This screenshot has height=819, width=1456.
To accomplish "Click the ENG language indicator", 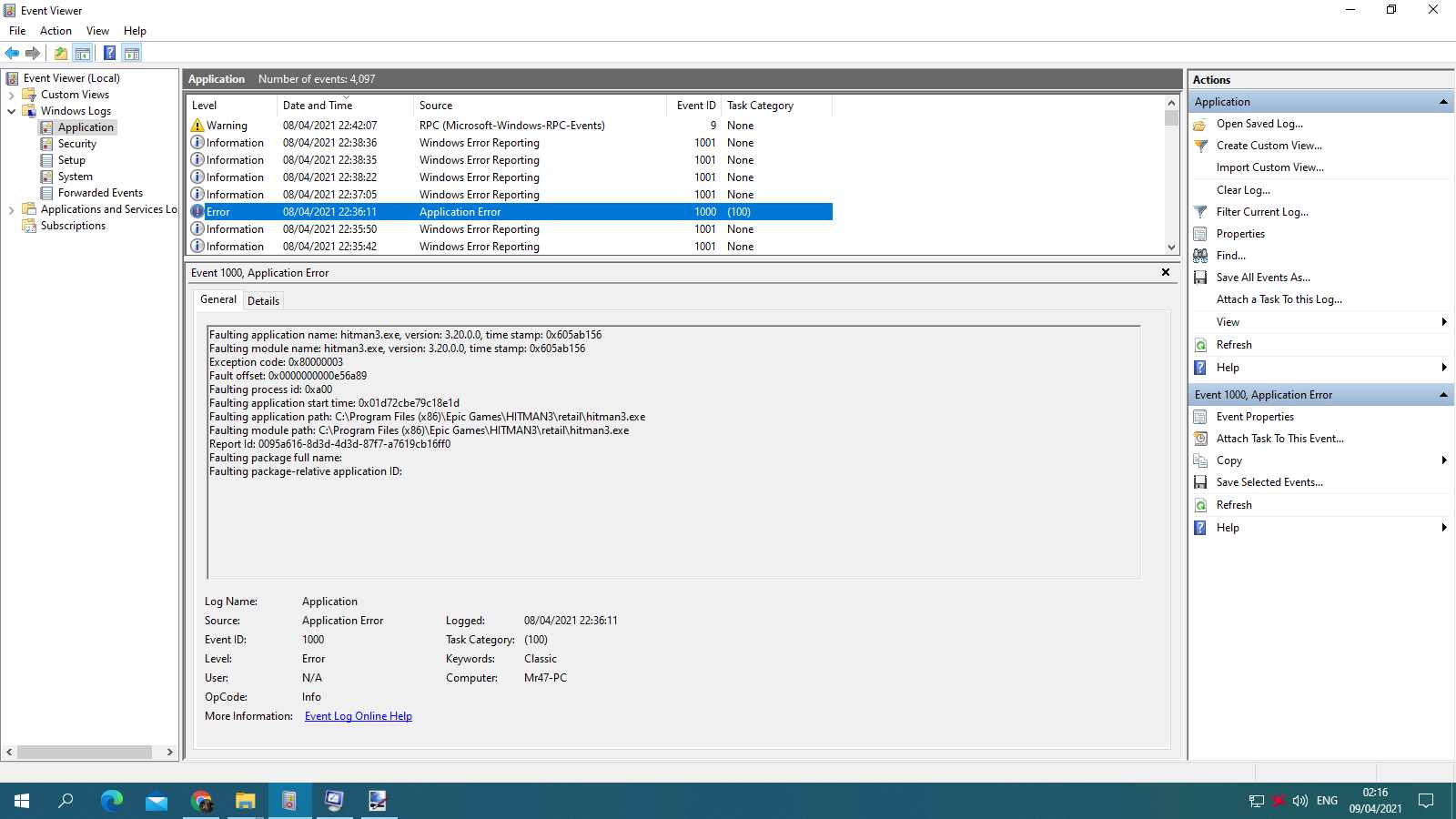I will pos(1327,801).
